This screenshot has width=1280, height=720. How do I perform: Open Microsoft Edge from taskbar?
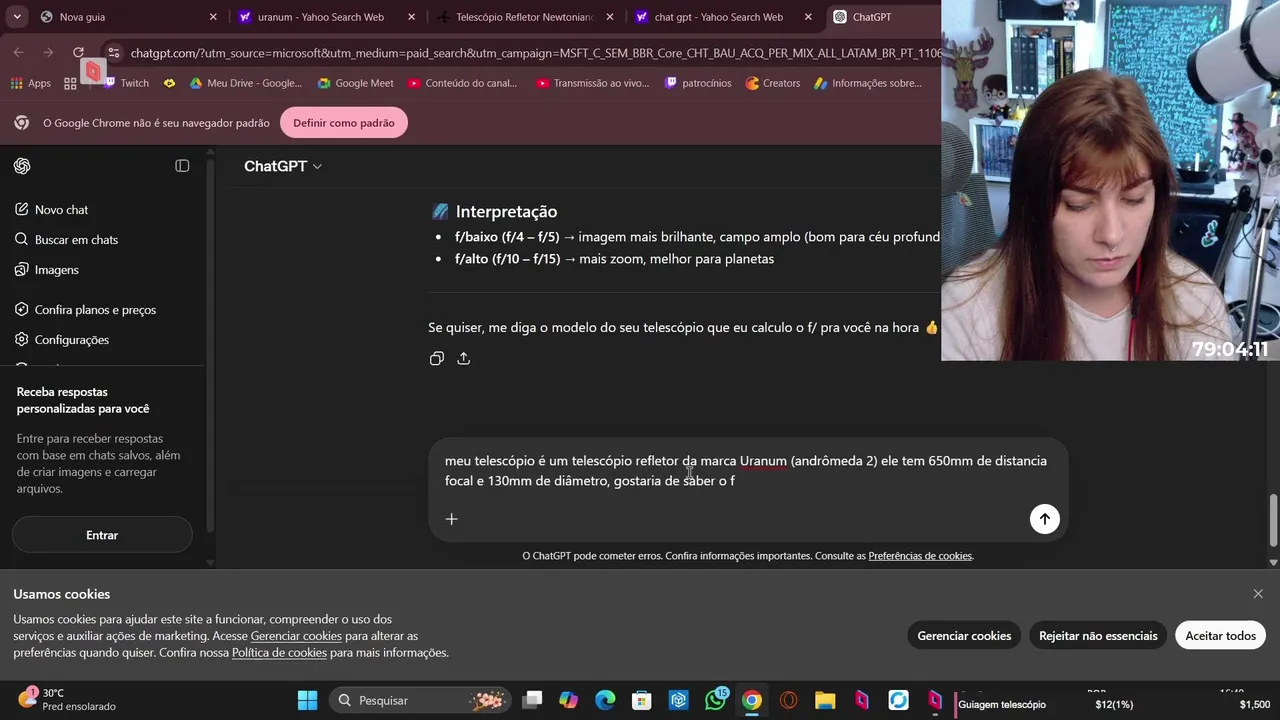(x=605, y=701)
